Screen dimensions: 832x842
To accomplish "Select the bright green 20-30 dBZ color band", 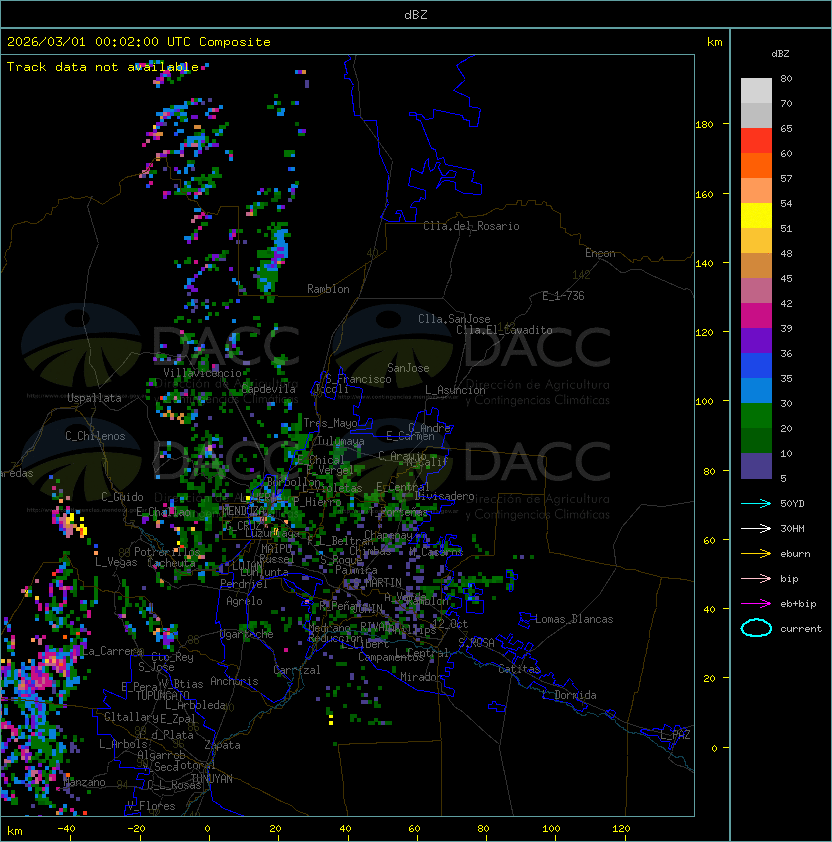I will (756, 415).
